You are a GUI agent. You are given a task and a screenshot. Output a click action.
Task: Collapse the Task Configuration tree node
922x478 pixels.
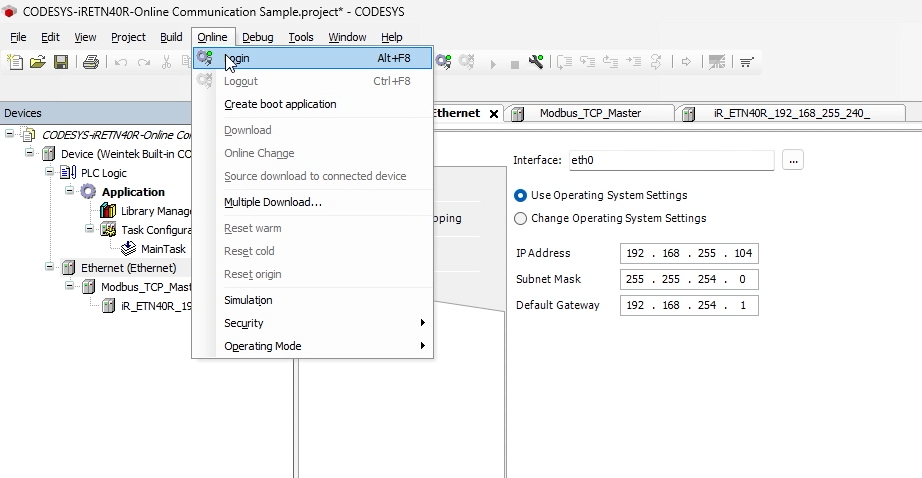pyautogui.click(x=89, y=228)
